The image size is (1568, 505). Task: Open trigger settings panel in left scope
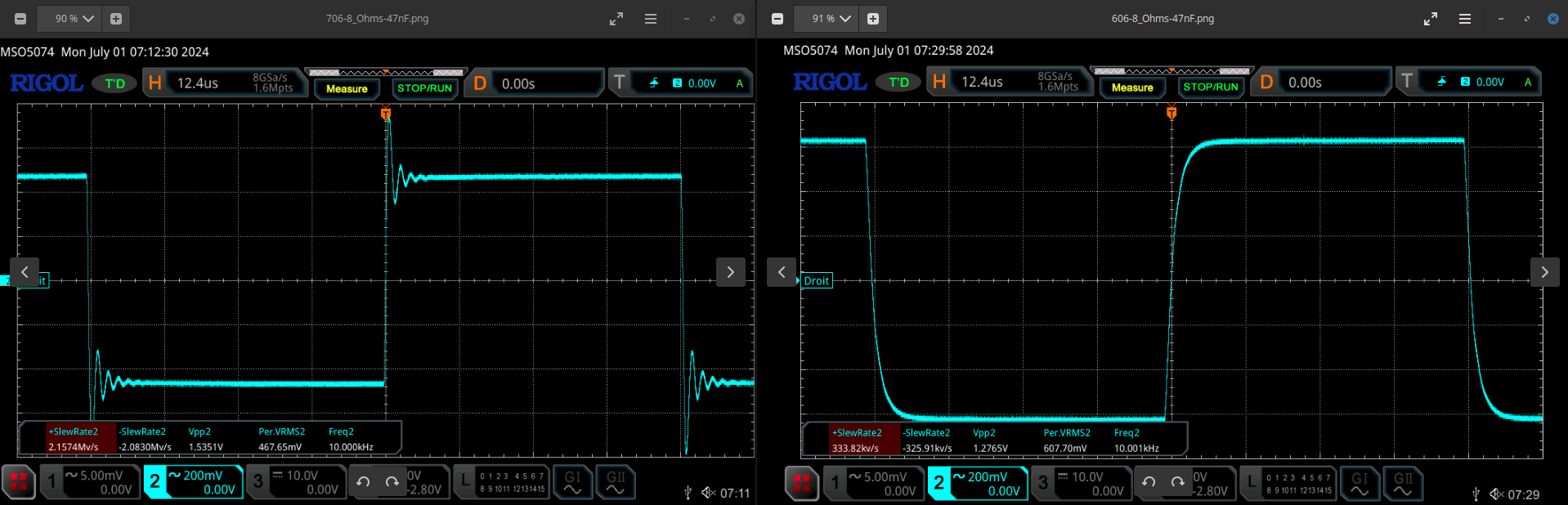click(x=680, y=83)
